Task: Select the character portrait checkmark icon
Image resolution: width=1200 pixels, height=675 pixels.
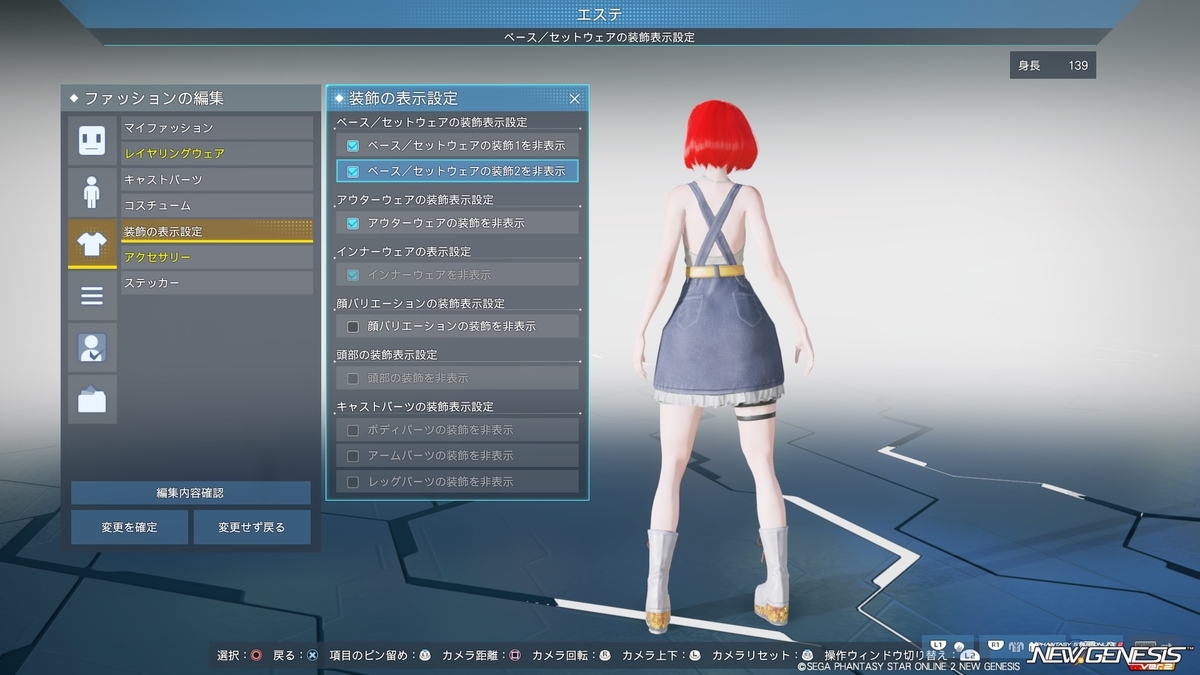Action: (92, 348)
